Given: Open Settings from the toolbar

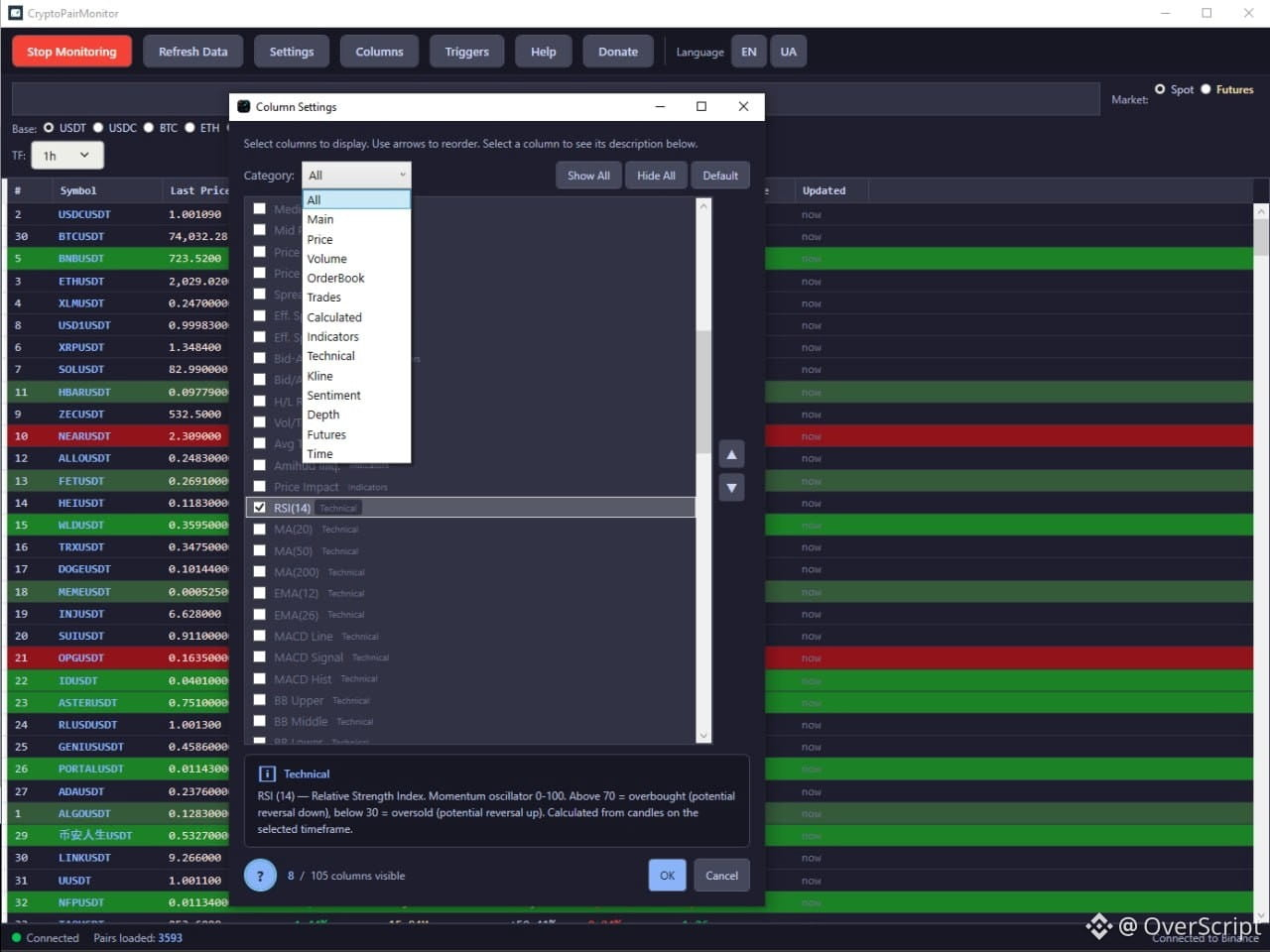Looking at the screenshot, I should (x=292, y=52).
